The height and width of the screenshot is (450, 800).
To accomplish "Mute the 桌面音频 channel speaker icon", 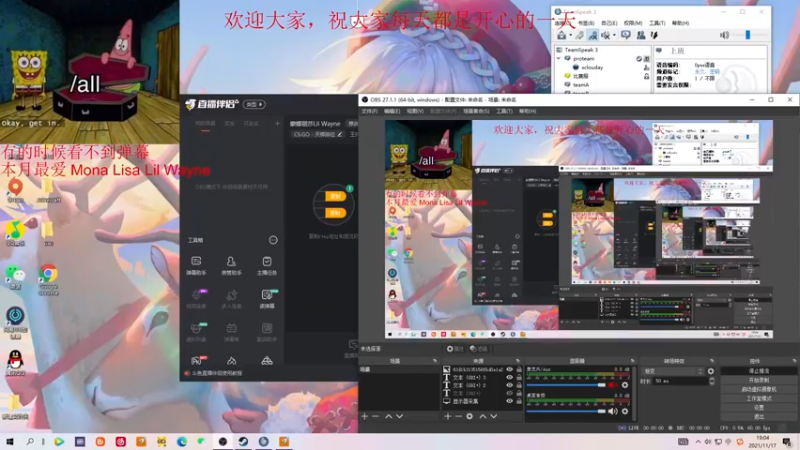I will (613, 411).
